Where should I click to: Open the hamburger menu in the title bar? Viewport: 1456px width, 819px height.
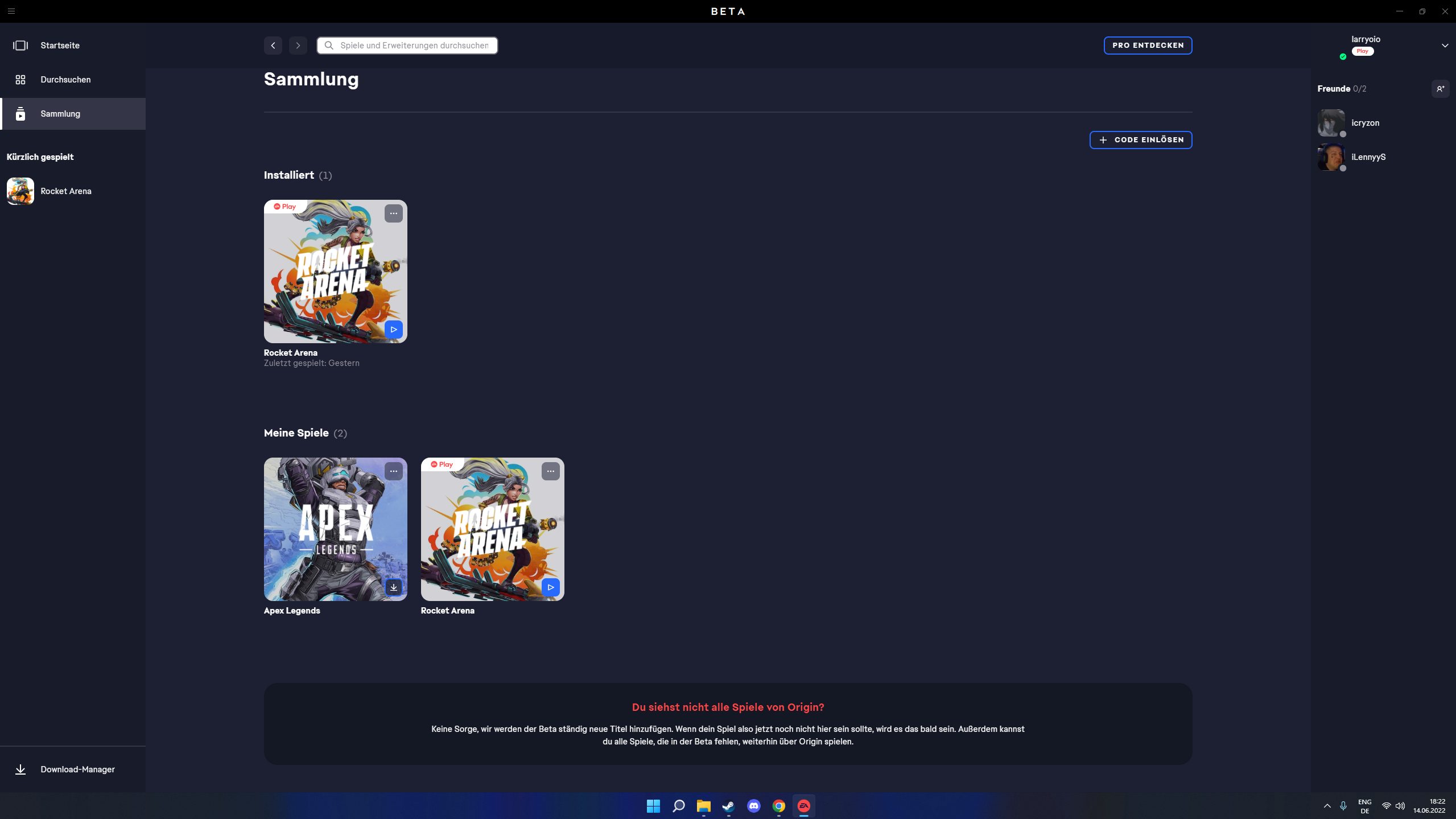coord(11,11)
